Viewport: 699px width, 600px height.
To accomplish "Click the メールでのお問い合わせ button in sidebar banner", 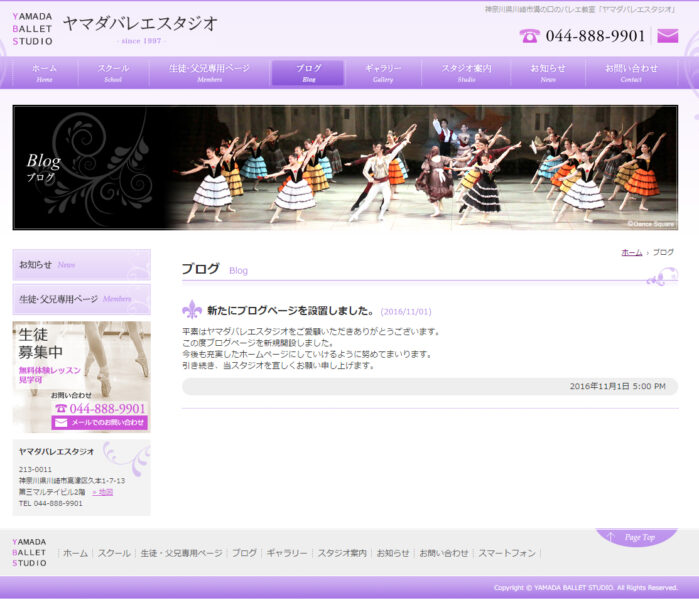I will 99,422.
